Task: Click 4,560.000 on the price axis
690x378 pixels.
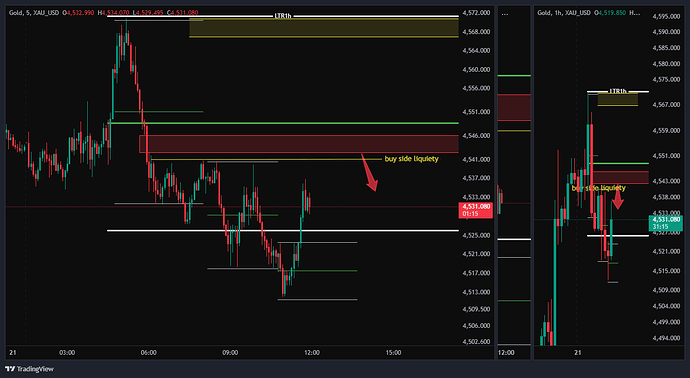Action: (x=476, y=70)
